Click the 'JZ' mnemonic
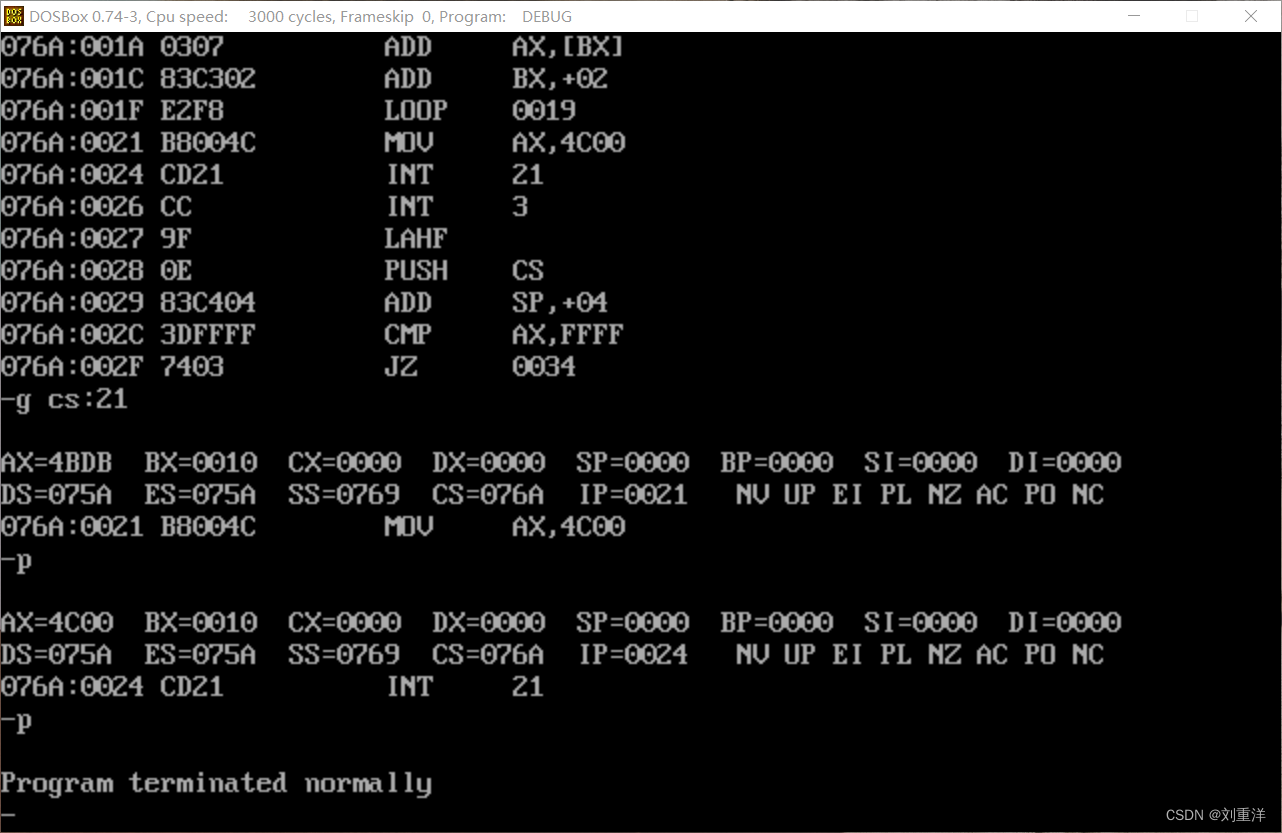1282x833 pixels. coord(400,366)
